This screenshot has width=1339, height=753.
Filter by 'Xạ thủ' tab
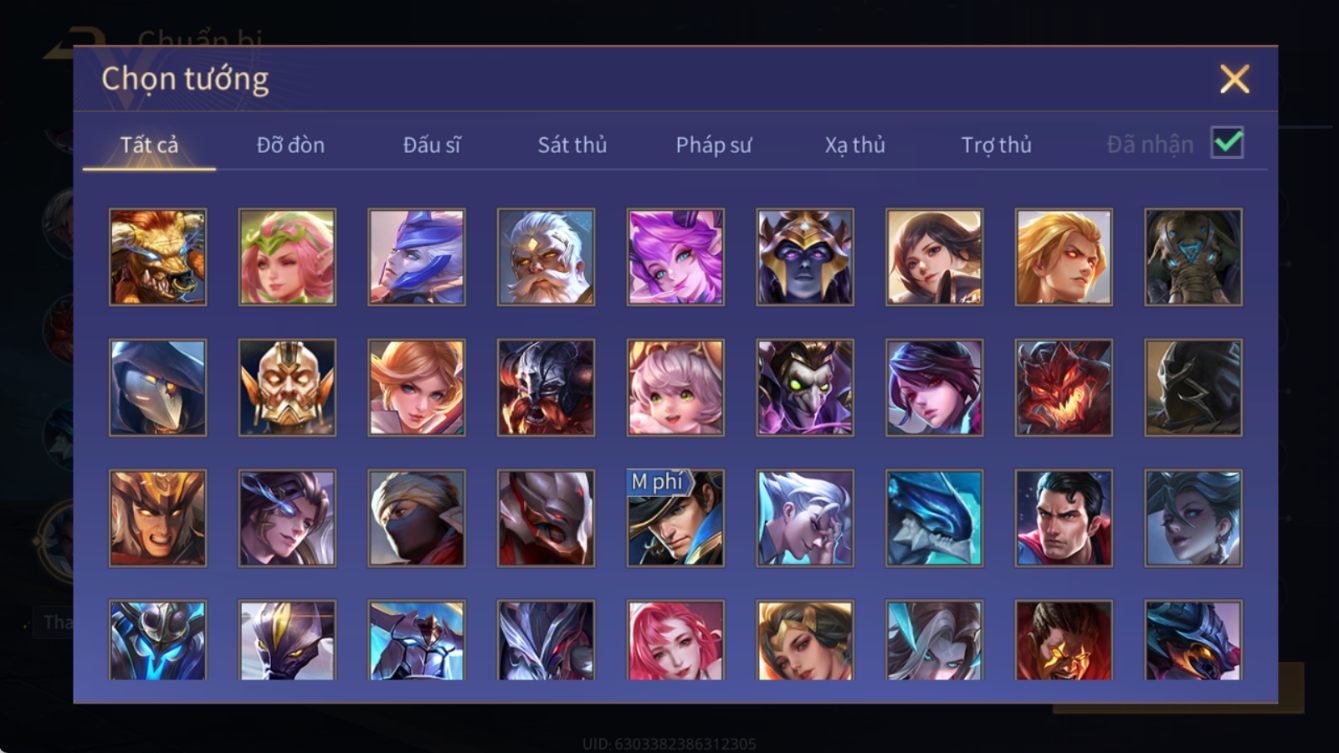(x=855, y=145)
